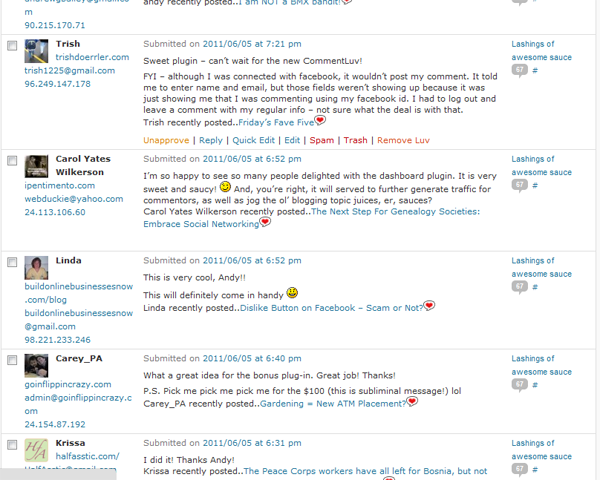The height and width of the screenshot is (480, 600).
Task: Click the 67 comment bubble in Krissa's row
Action: [520, 469]
